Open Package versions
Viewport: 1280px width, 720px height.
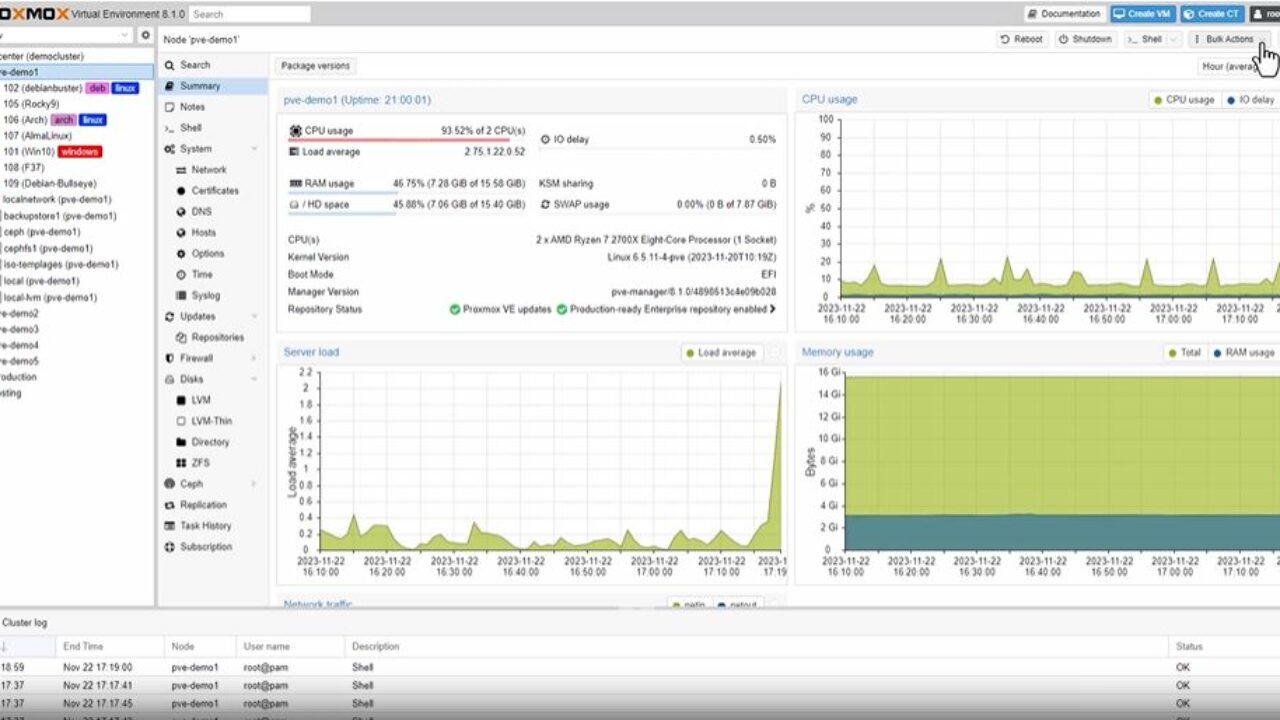tap(315, 66)
